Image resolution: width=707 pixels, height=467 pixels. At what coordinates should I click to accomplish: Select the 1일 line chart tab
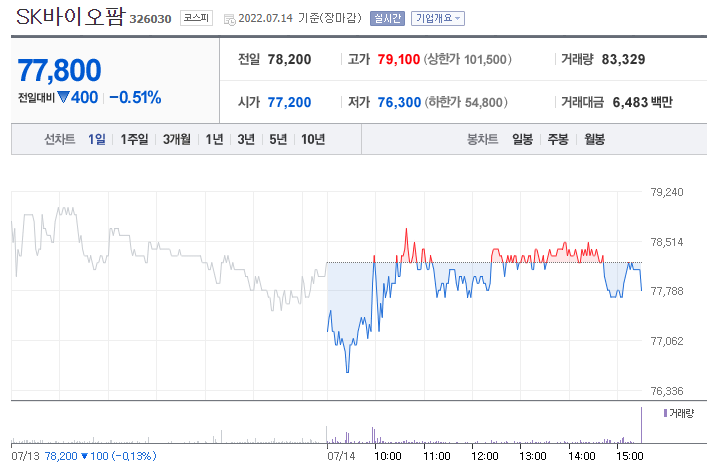click(96, 139)
